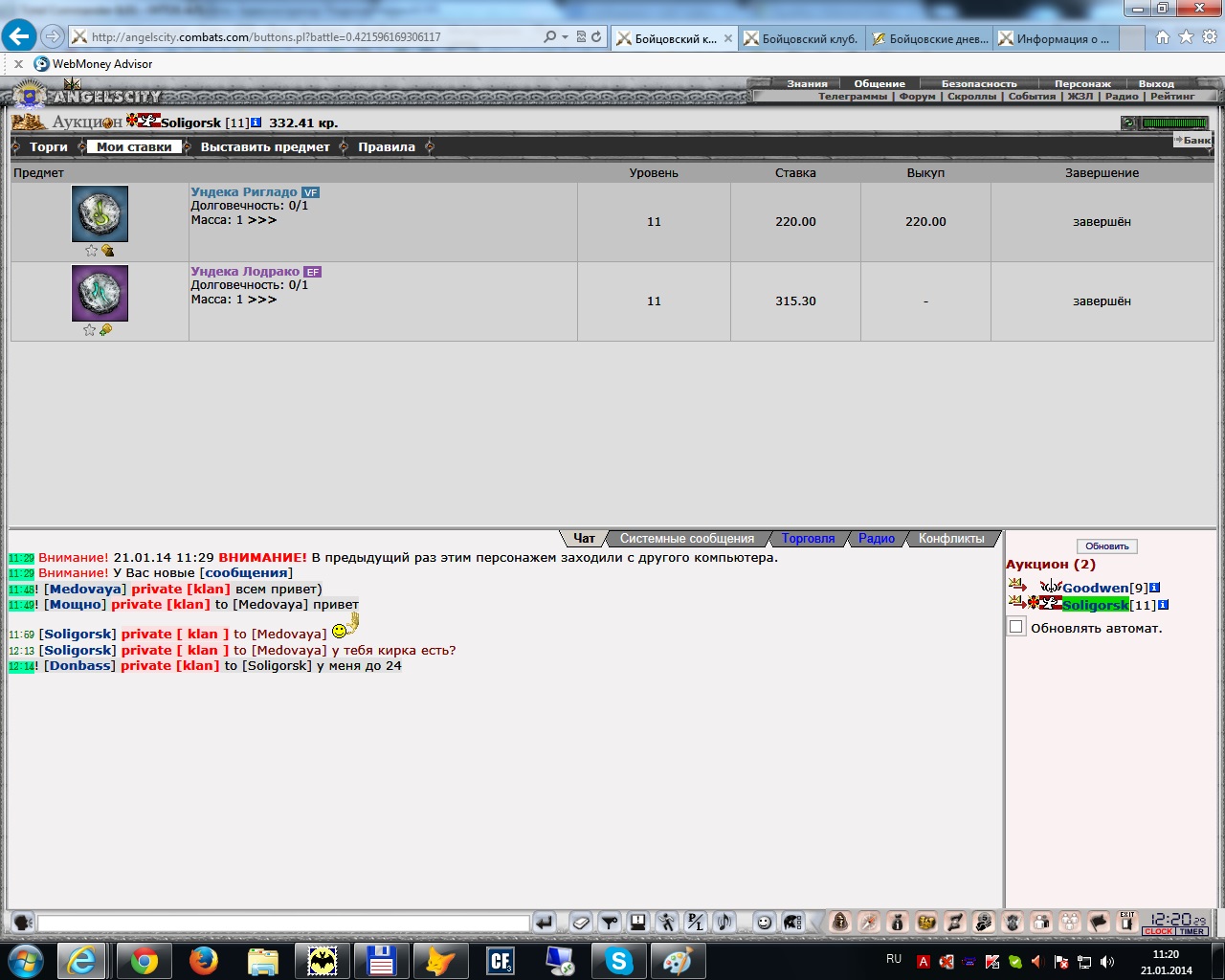Screen dimensions: 1225x980
Task: Click the P/L icon in chat toolbar
Action: click(x=696, y=923)
